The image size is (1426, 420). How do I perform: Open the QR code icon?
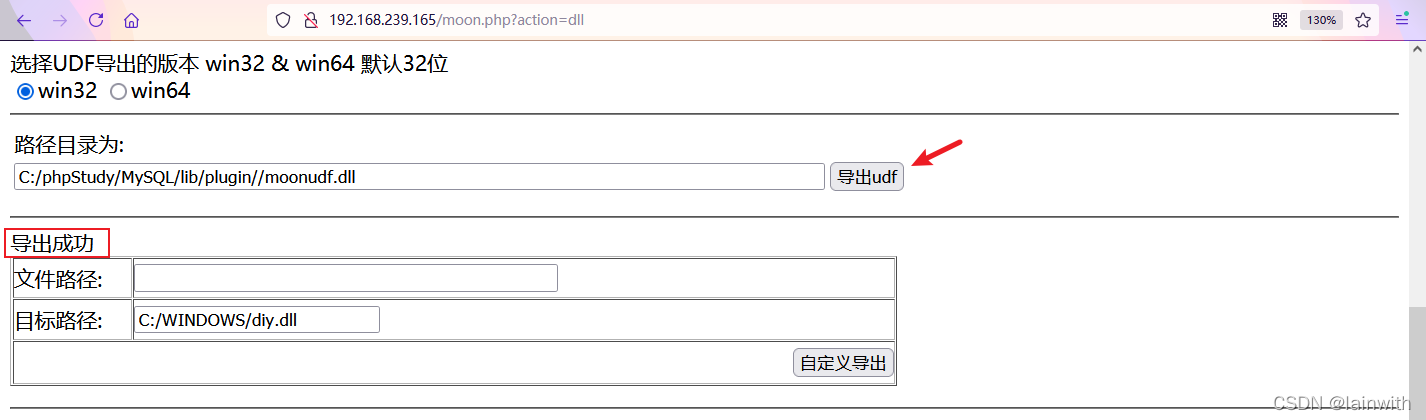point(1279,20)
